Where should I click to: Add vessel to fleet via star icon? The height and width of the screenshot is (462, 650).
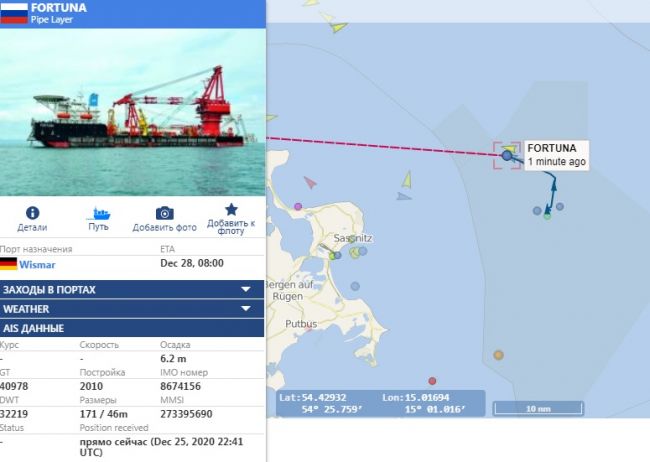point(231,209)
